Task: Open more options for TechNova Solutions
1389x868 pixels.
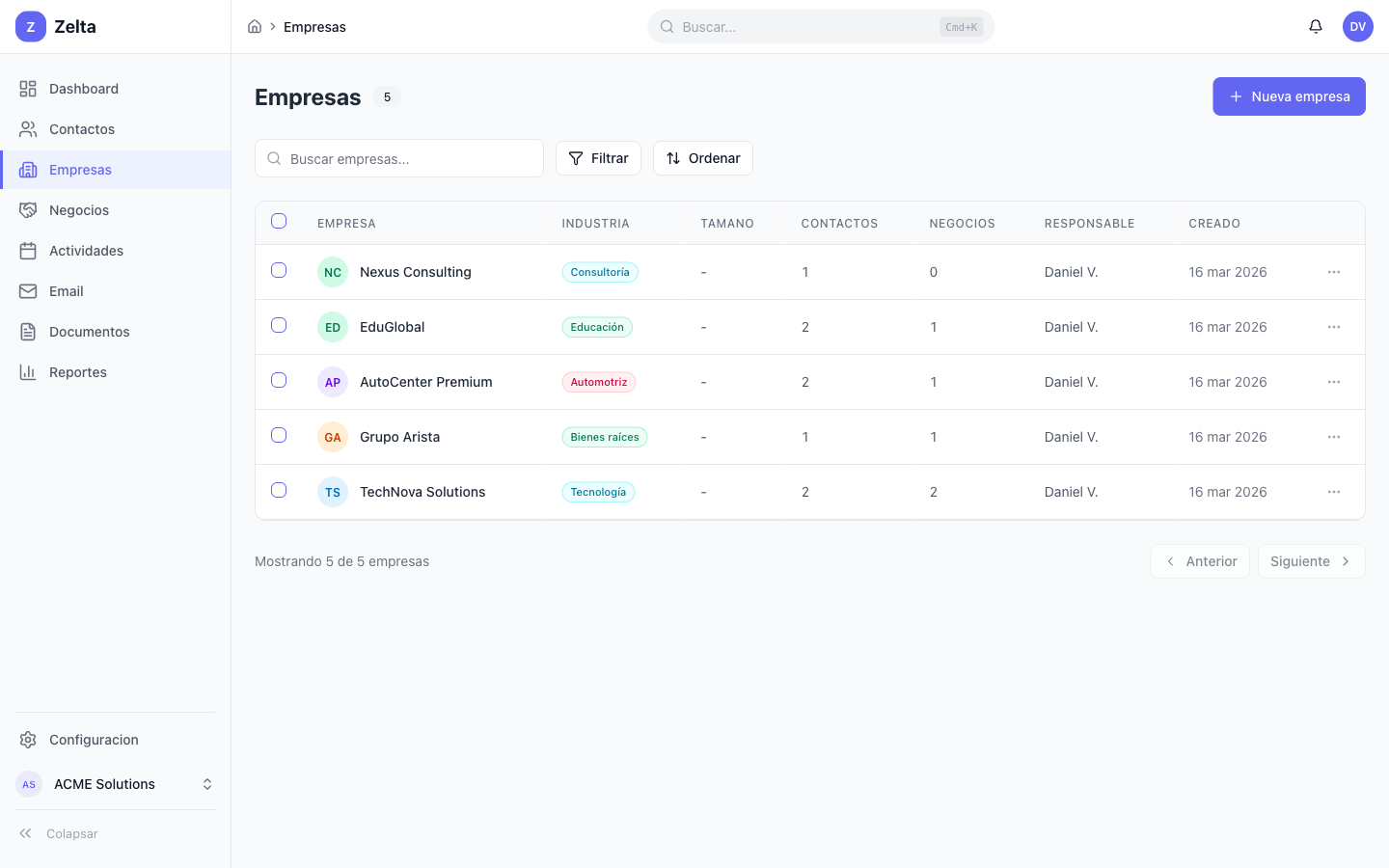Action: [1333, 492]
